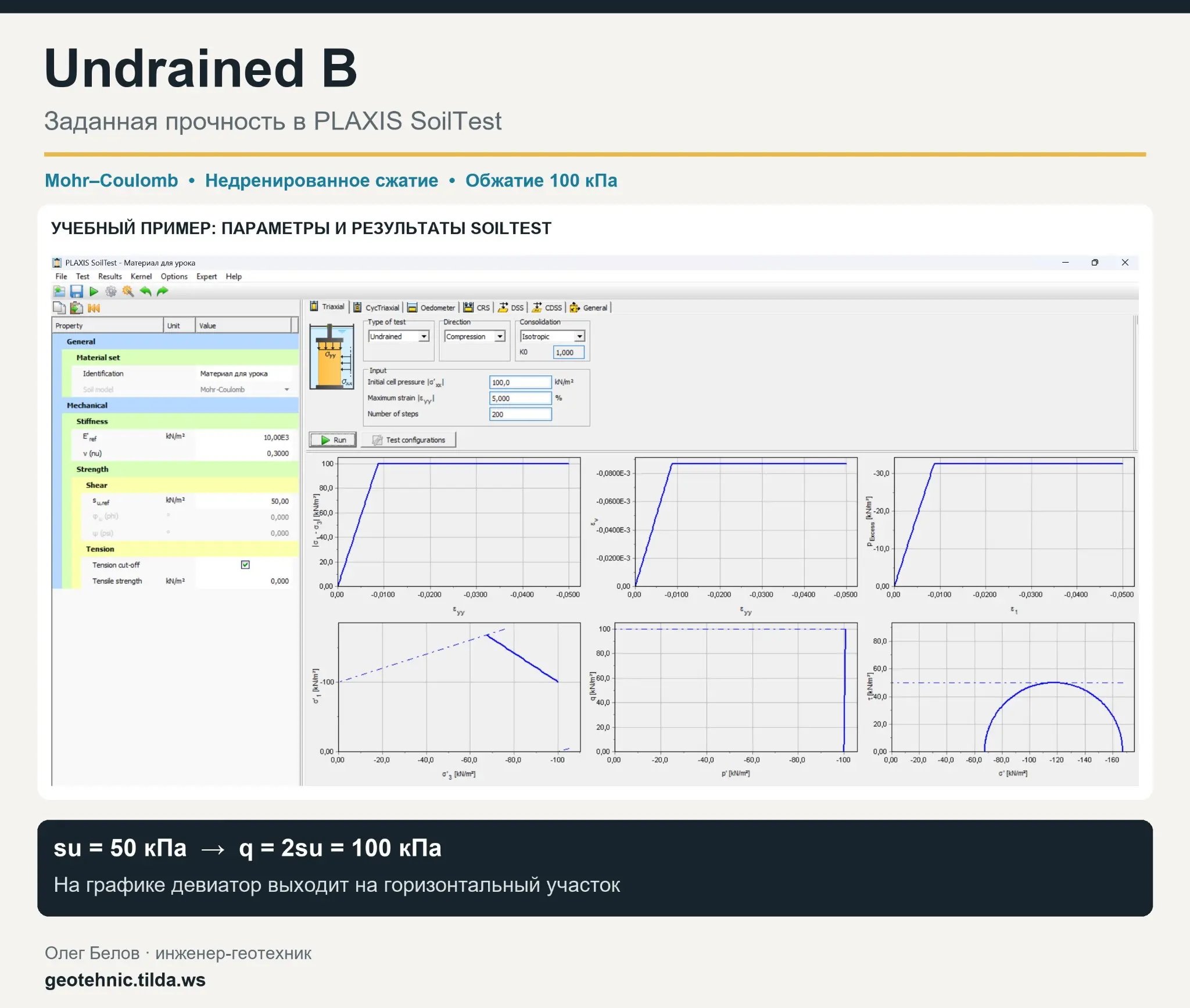Open the CRS test tab
Viewport: 1190px width, 1008px height.
[x=477, y=308]
